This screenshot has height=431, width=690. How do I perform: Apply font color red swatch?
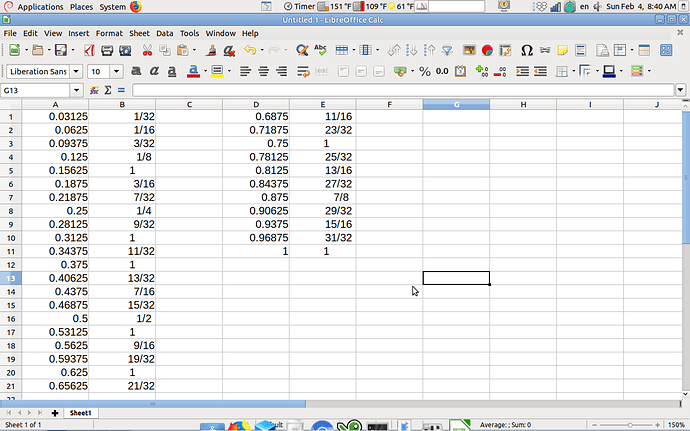[193, 71]
